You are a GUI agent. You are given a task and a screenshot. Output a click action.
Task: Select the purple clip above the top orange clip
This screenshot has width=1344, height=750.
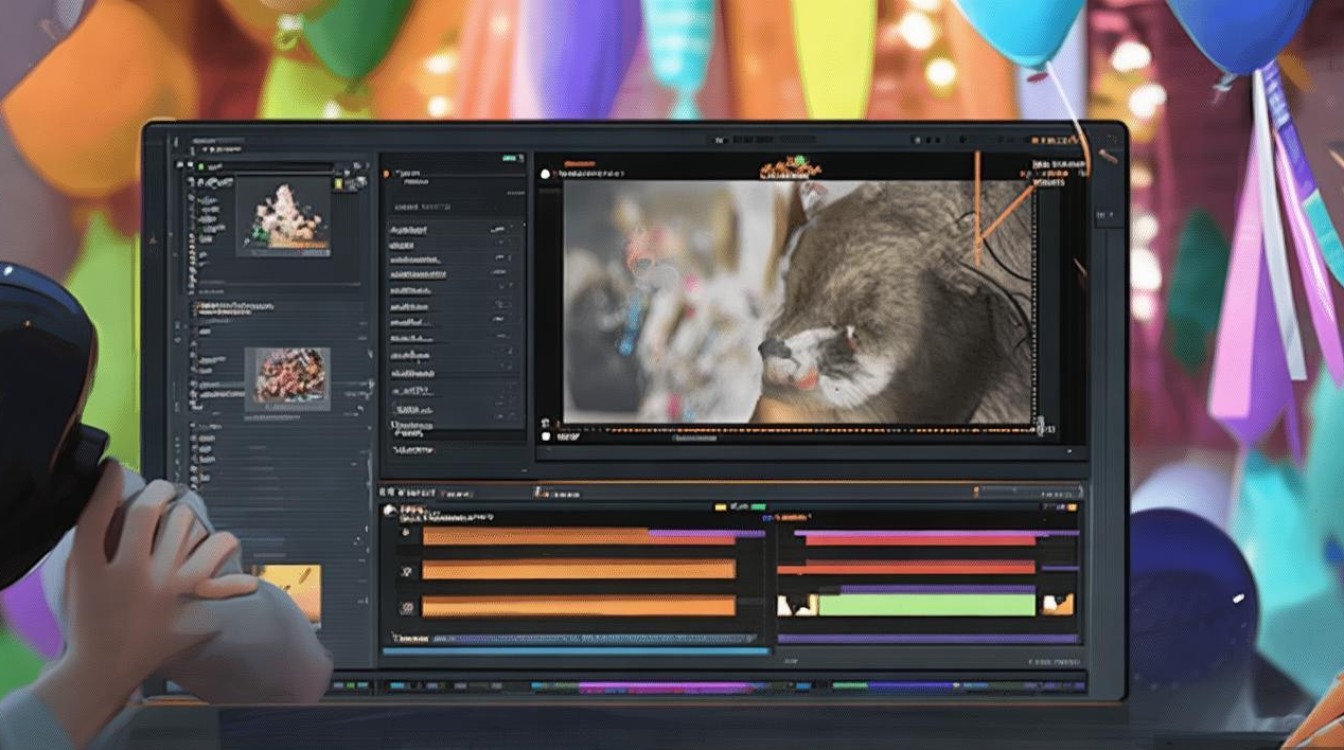pyautogui.click(x=707, y=534)
